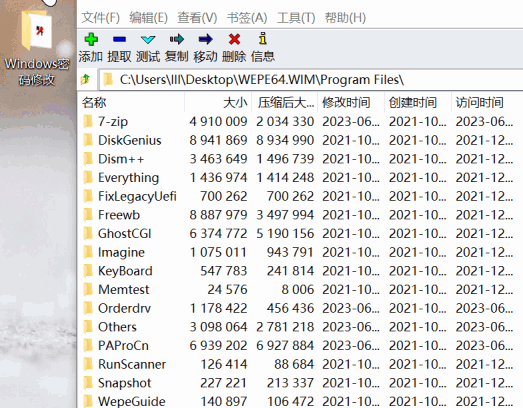Select the Freewb folder icon
Viewport: 523px width, 408px height.
pos(88,215)
